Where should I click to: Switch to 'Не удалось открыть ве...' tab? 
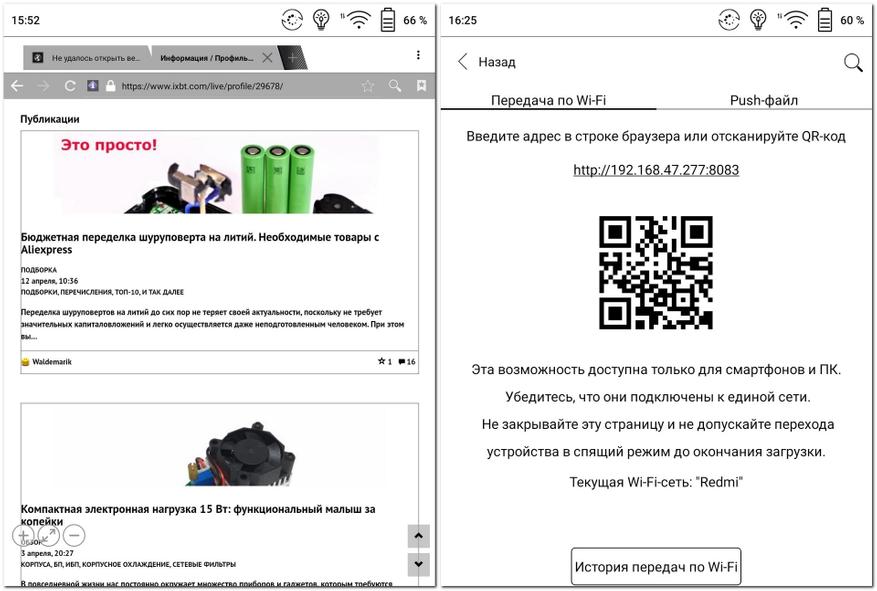pos(87,58)
